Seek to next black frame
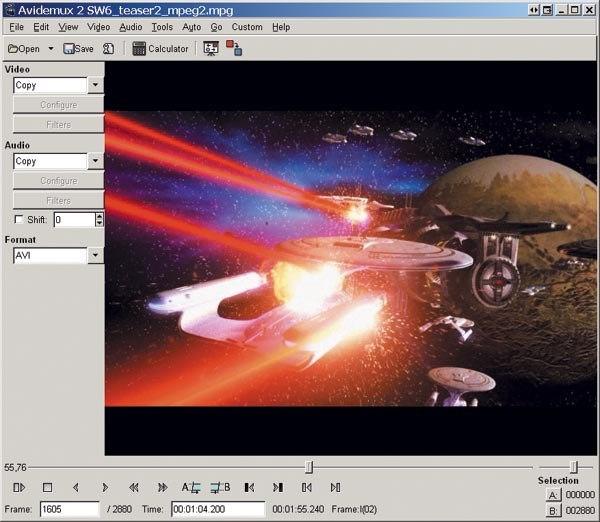 click(278, 488)
